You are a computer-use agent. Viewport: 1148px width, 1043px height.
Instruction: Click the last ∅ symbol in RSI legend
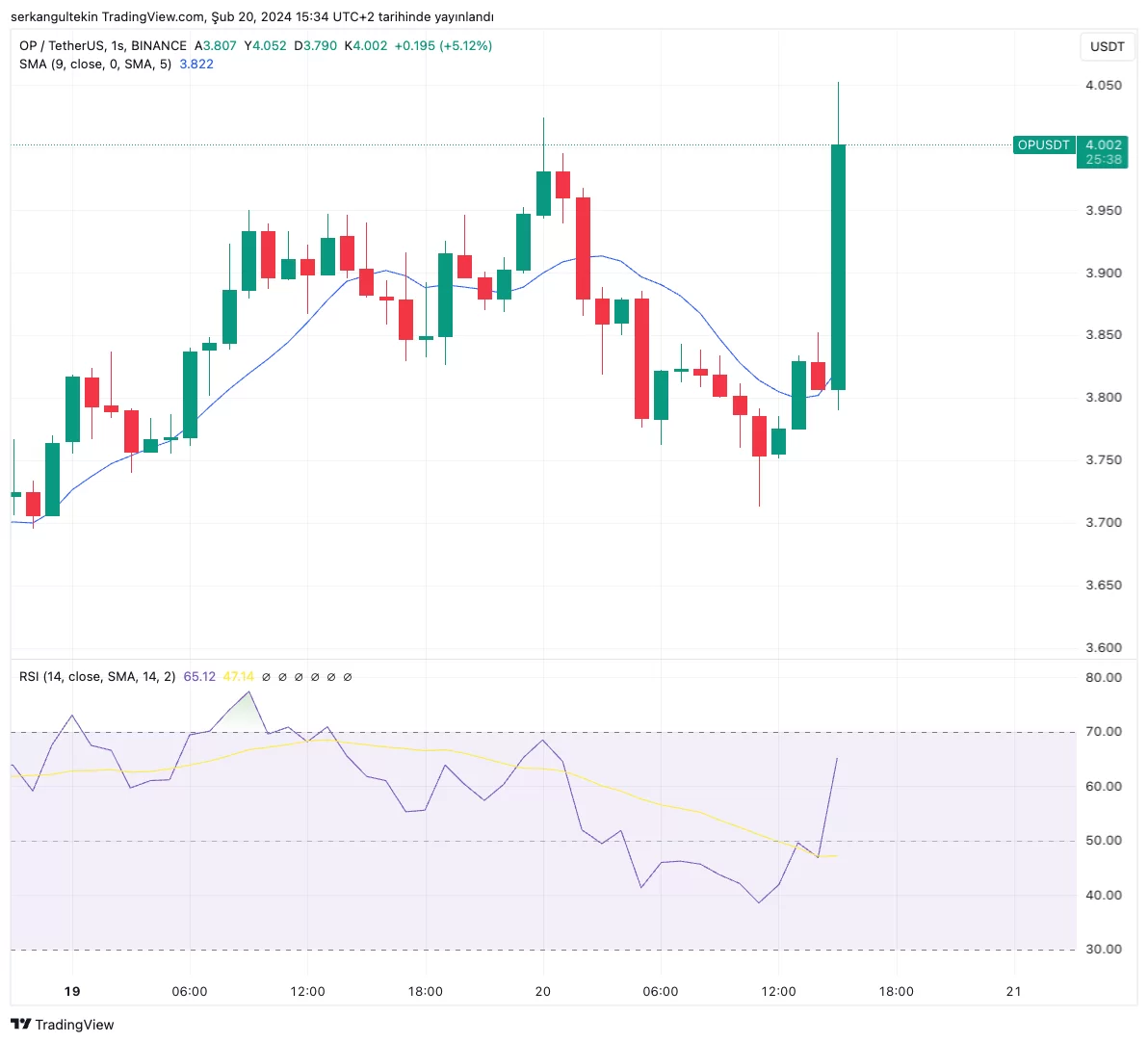point(348,677)
